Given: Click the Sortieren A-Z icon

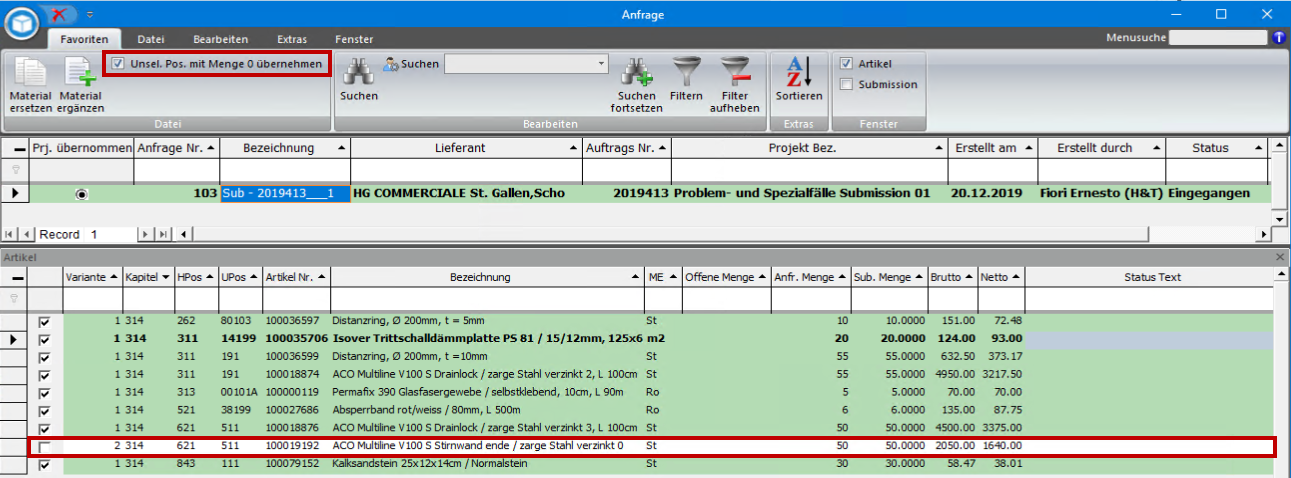Looking at the screenshot, I should click(x=798, y=72).
